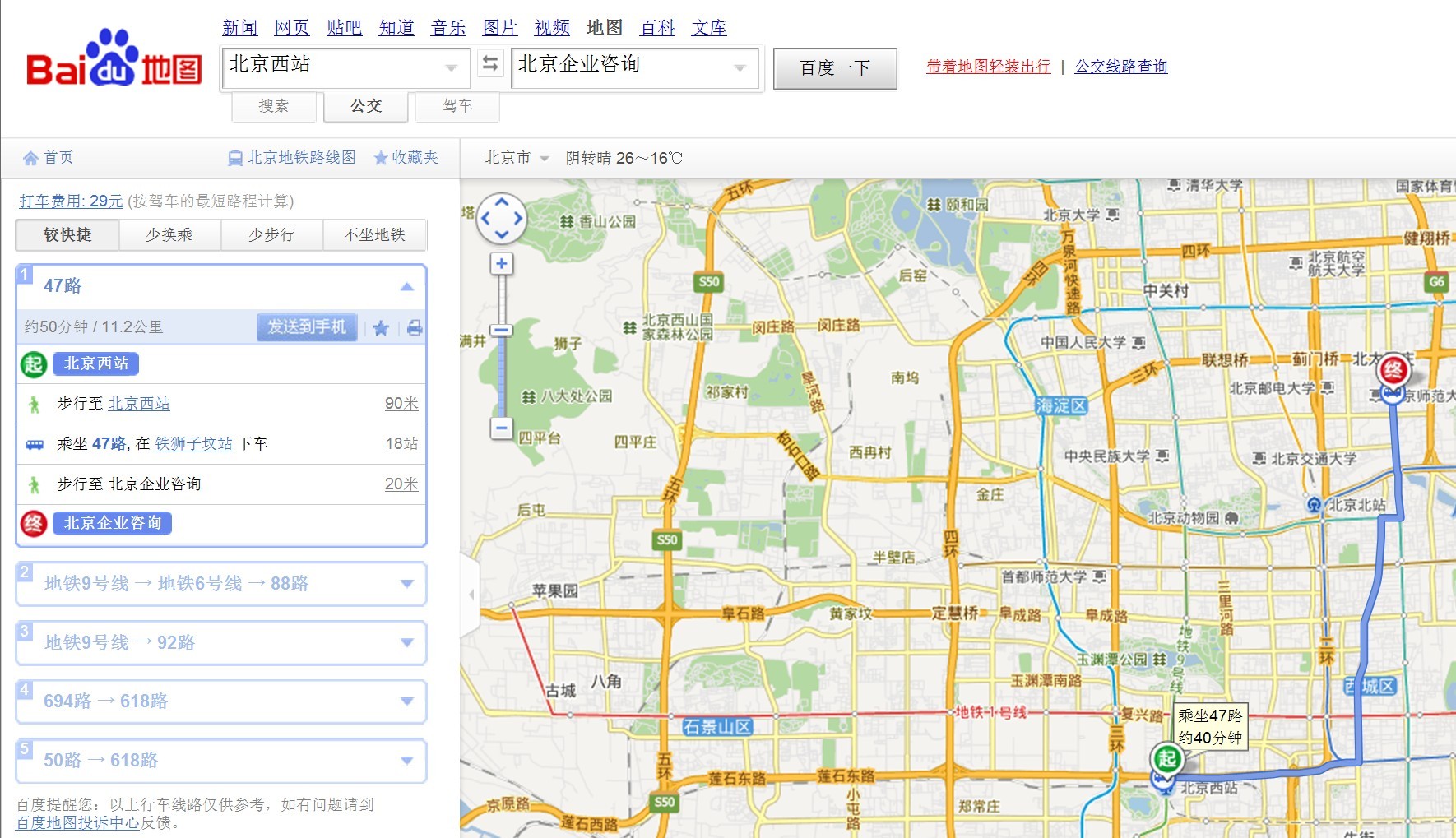Click the 百度一下 search button
Viewport: 1456px width, 838px height.
pos(835,68)
